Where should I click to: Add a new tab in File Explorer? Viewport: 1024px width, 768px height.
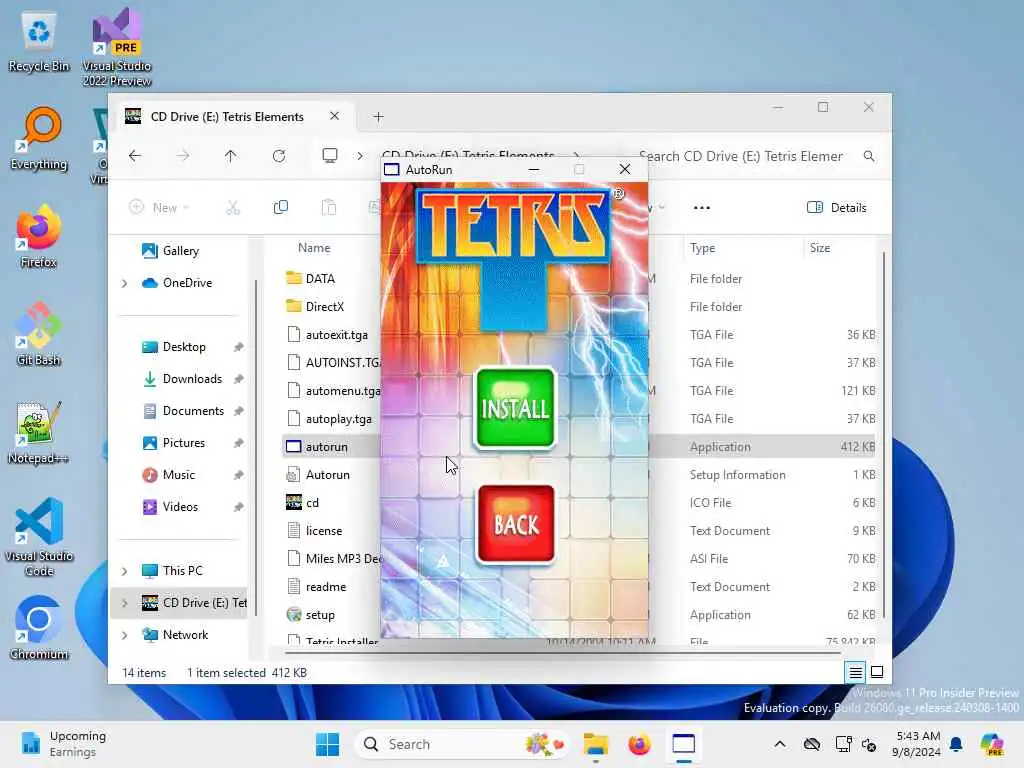pyautogui.click(x=378, y=117)
